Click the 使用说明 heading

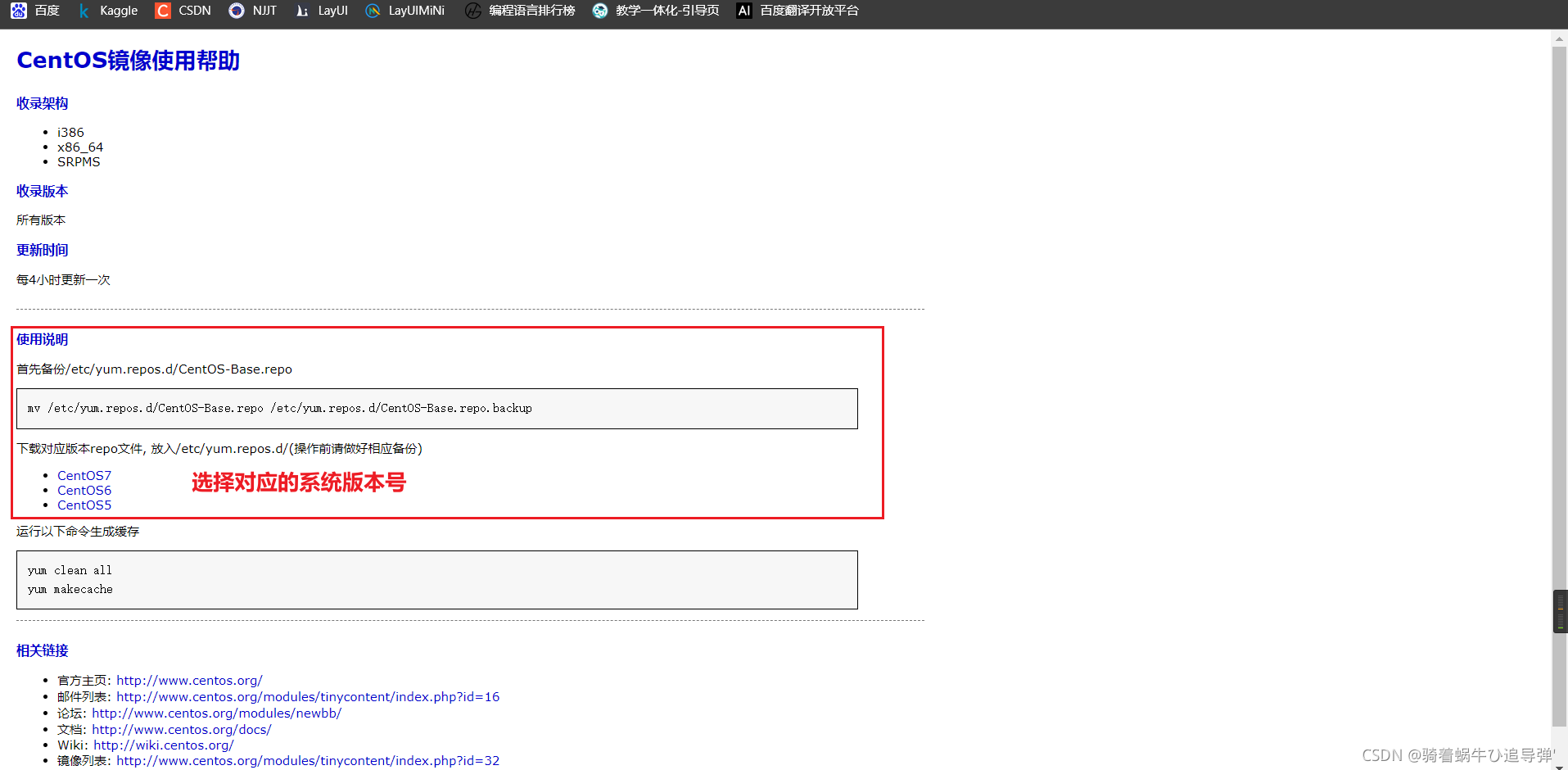[x=43, y=339]
